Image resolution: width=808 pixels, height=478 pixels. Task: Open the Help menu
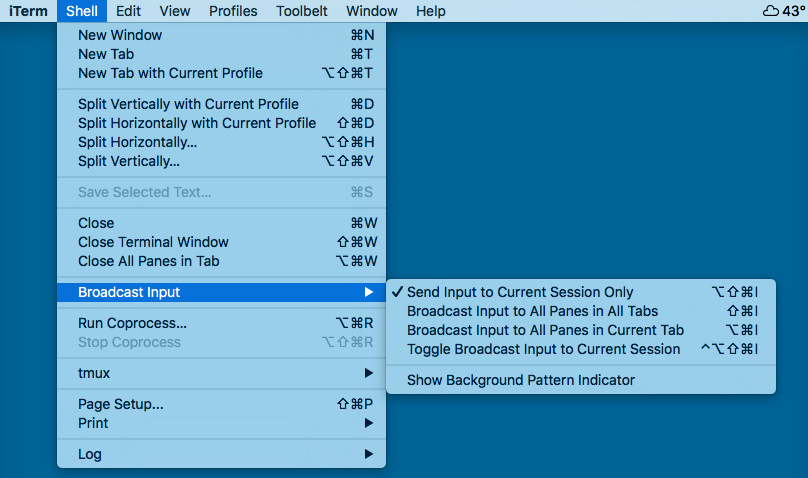431,11
